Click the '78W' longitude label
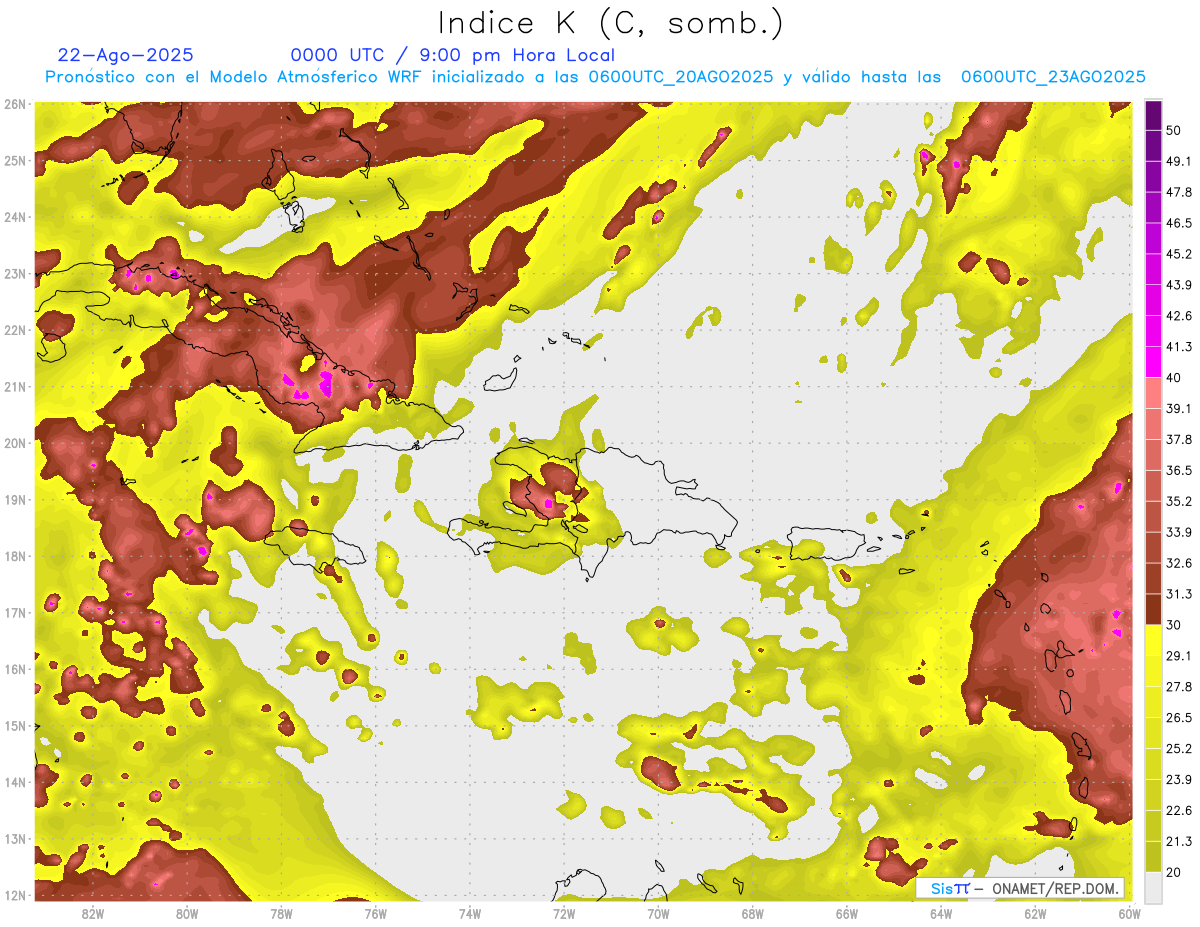1200x927 pixels. pyautogui.click(x=281, y=913)
